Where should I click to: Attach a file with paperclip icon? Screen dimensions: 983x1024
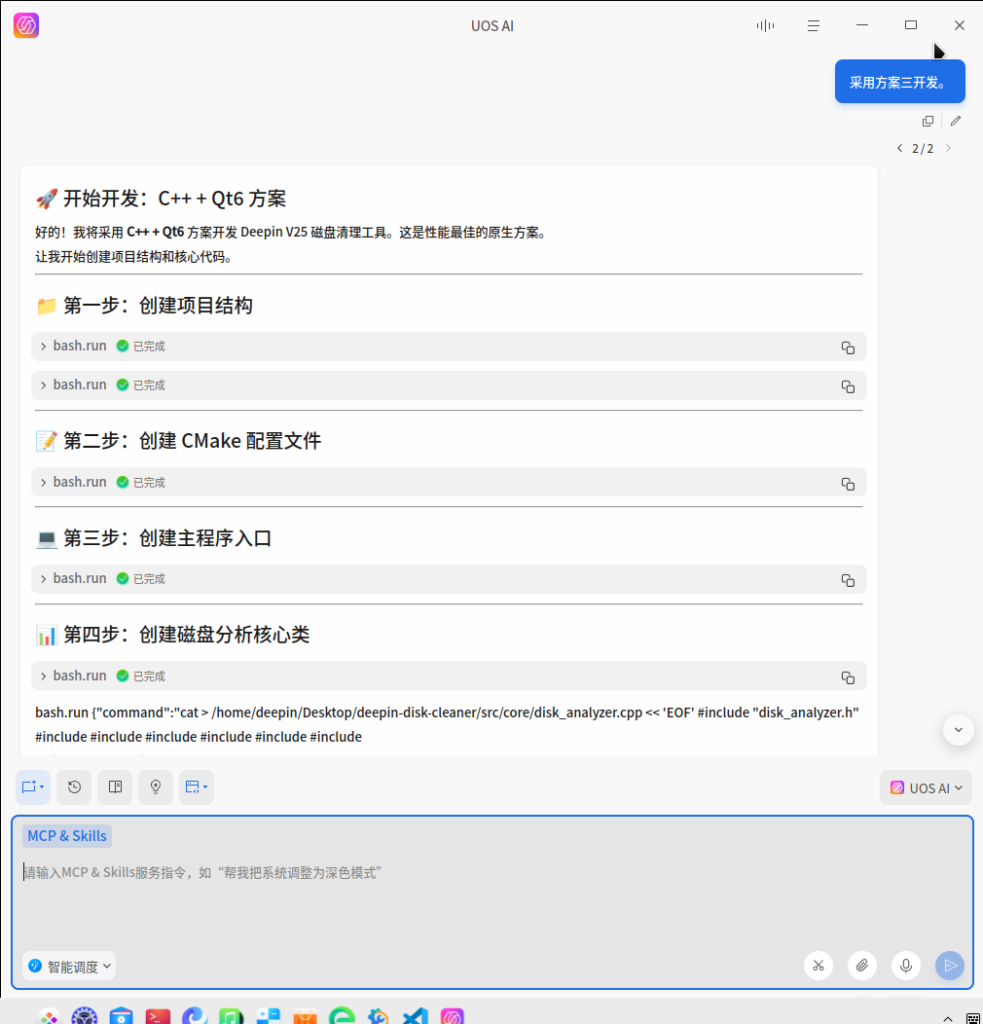click(862, 965)
